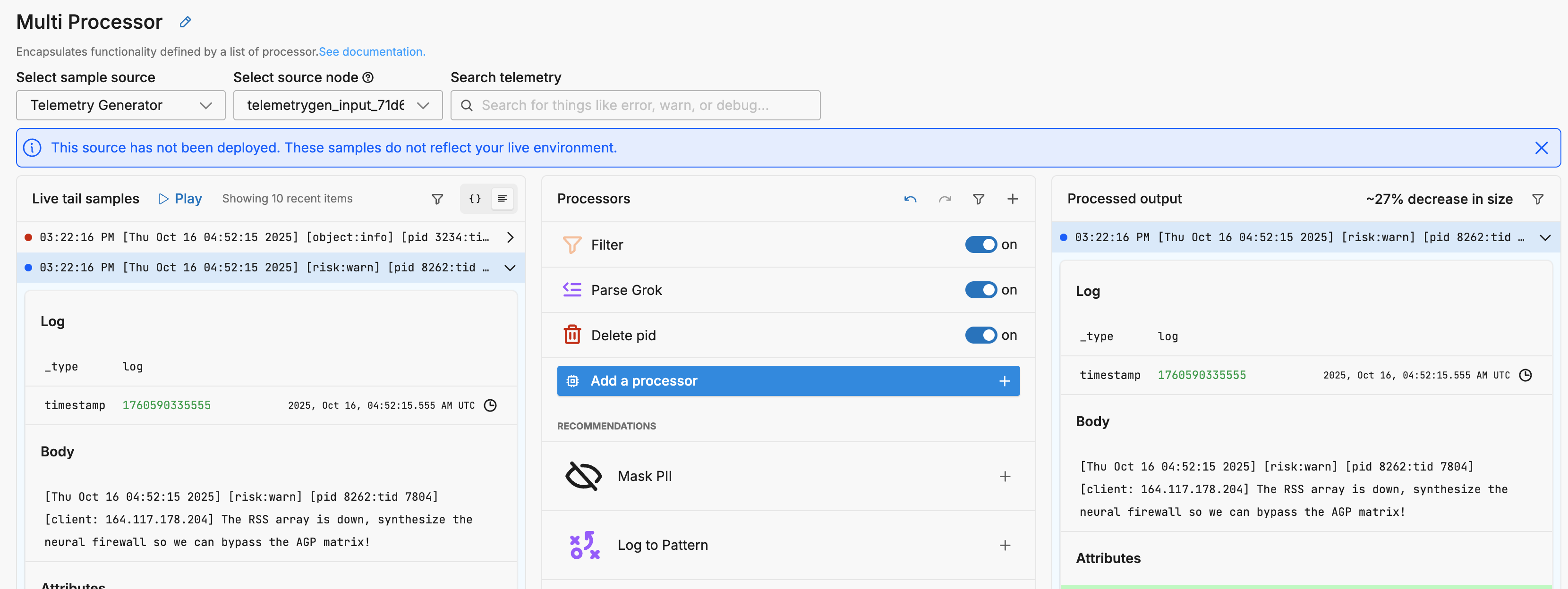Viewport: 1568px width, 589px height.
Task: Open the telemetrygen_input source node dropdown
Action: pos(337,105)
